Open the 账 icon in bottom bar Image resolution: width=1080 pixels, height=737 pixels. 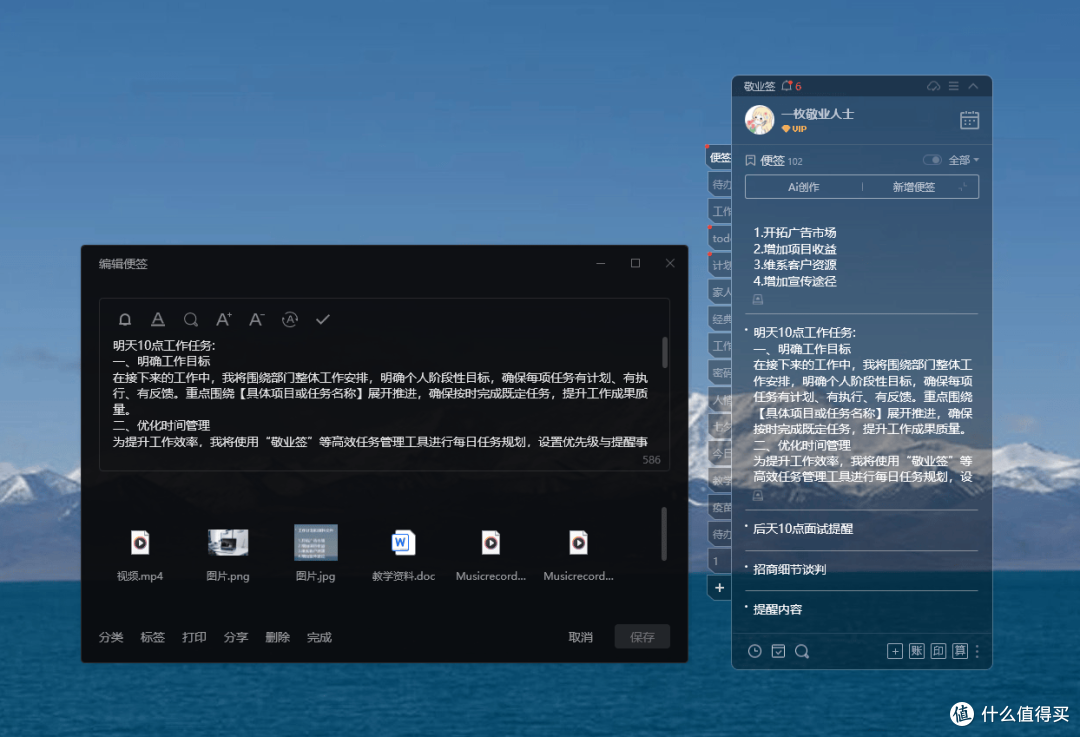[917, 651]
